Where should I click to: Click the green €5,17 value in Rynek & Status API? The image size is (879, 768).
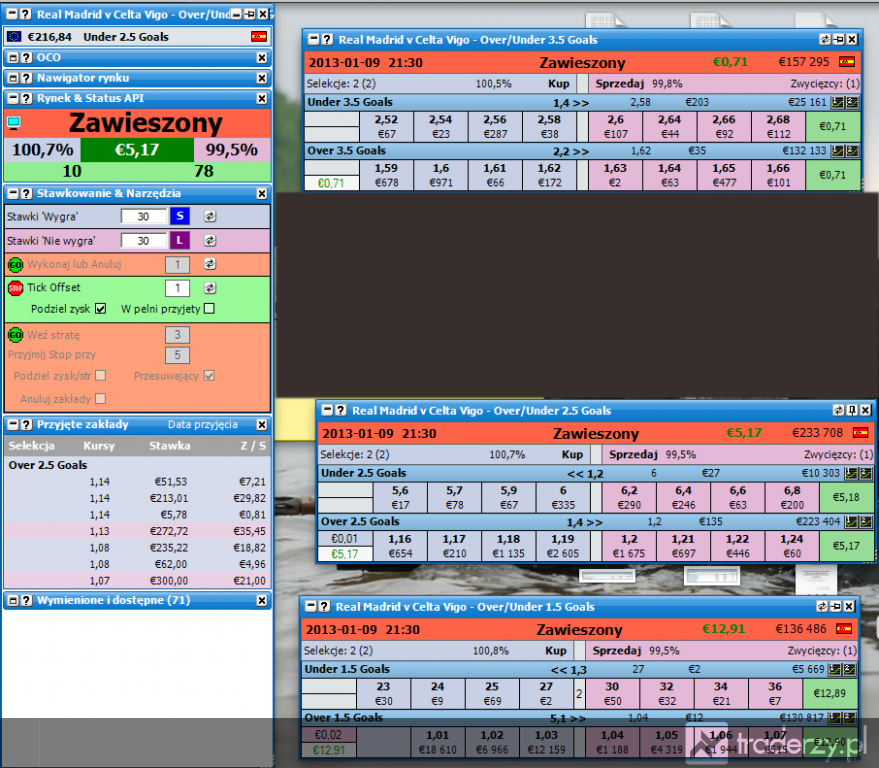pyautogui.click(x=137, y=150)
